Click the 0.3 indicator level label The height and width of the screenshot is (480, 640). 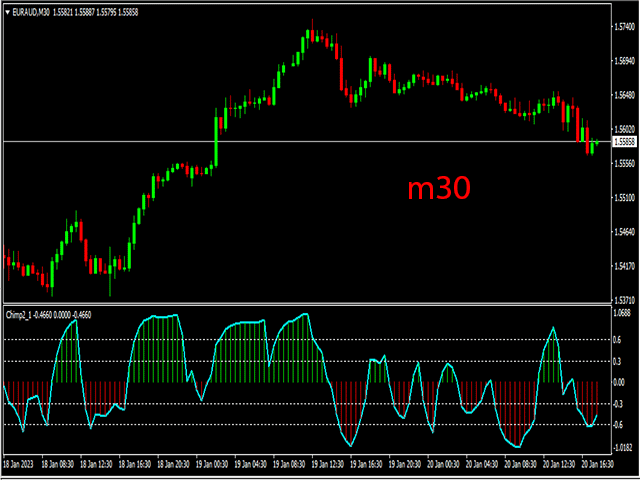coord(619,361)
